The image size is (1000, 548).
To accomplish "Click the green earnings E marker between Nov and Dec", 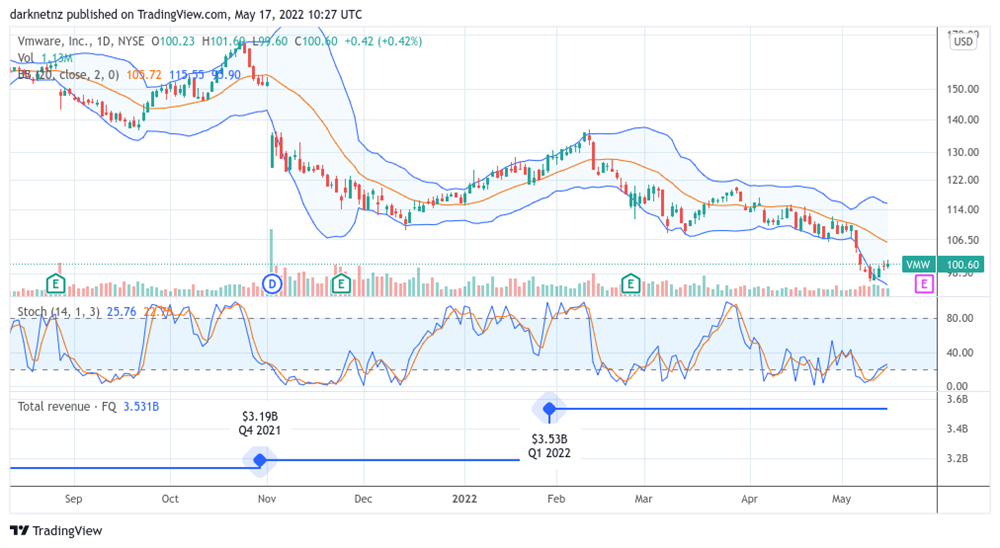I will point(341,283).
